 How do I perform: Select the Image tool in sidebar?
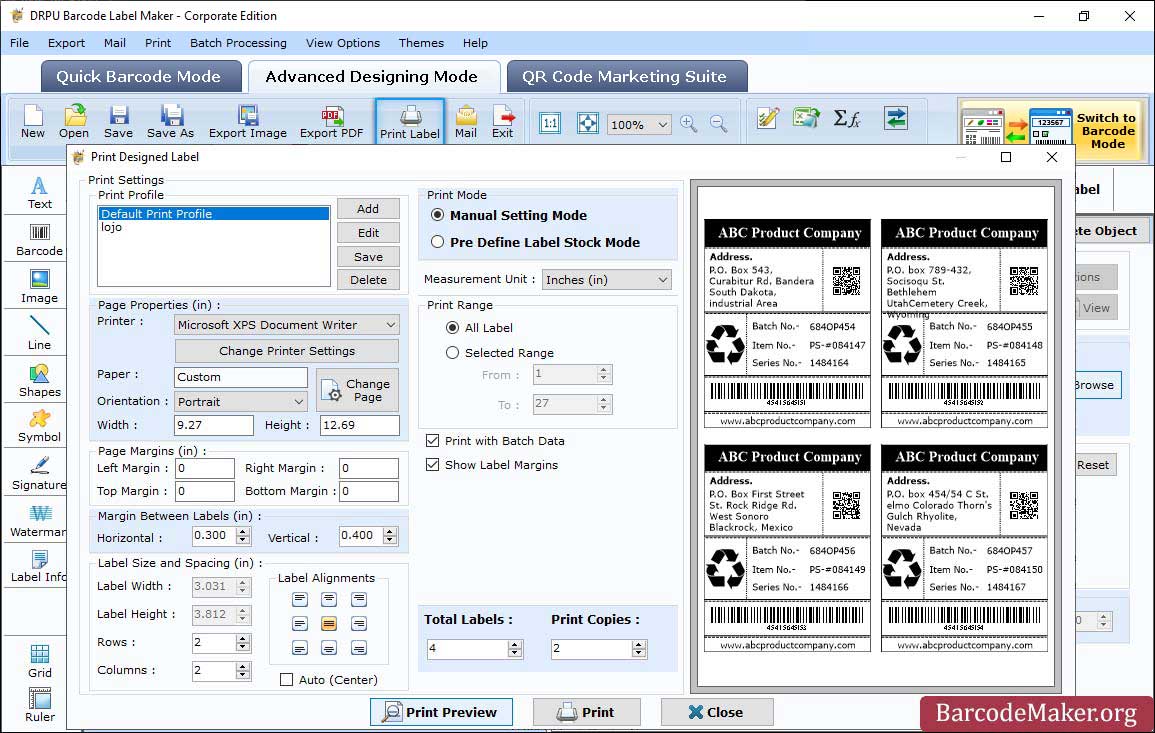[x=39, y=287]
